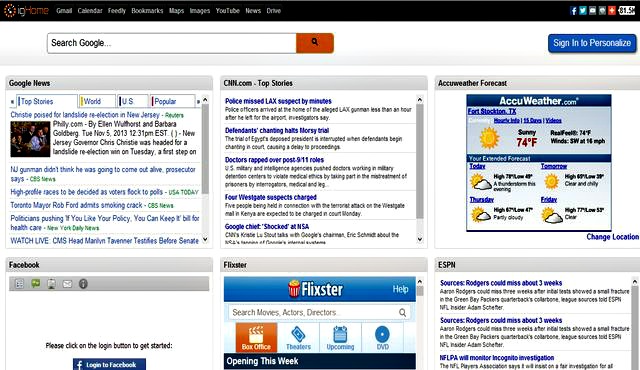640x370 pixels.
Task: Open Bookmarks in top navigation
Action: [x=147, y=11]
